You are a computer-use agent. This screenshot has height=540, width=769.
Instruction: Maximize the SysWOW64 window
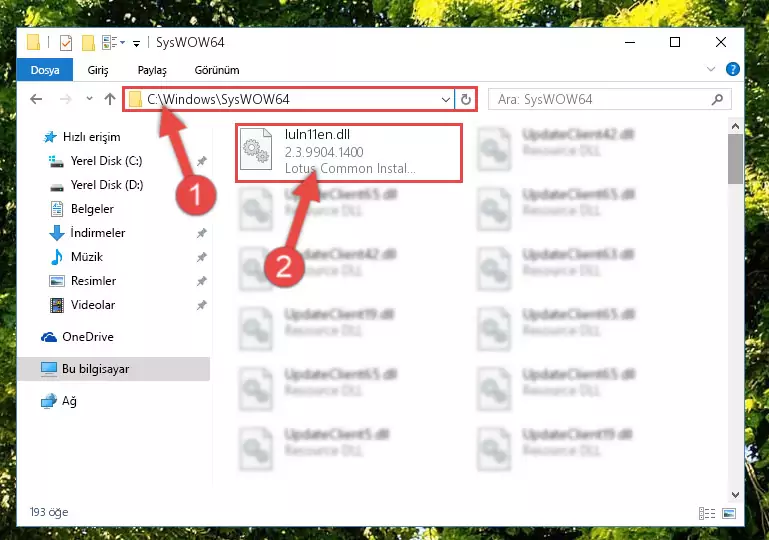point(675,43)
